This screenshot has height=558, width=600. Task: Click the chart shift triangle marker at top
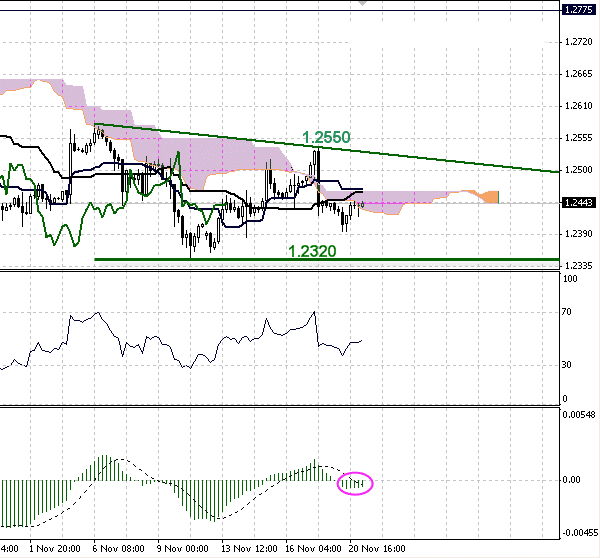click(x=362, y=3)
